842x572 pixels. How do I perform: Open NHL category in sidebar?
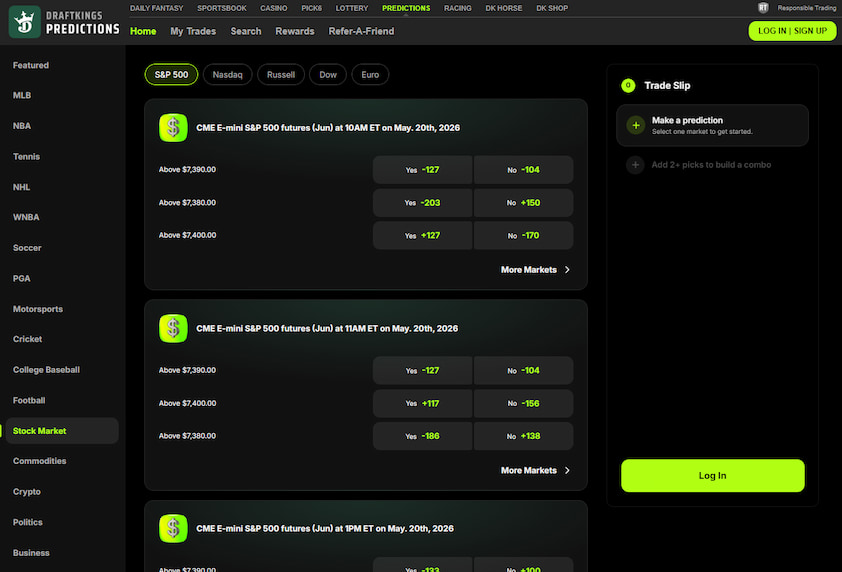coord(21,187)
